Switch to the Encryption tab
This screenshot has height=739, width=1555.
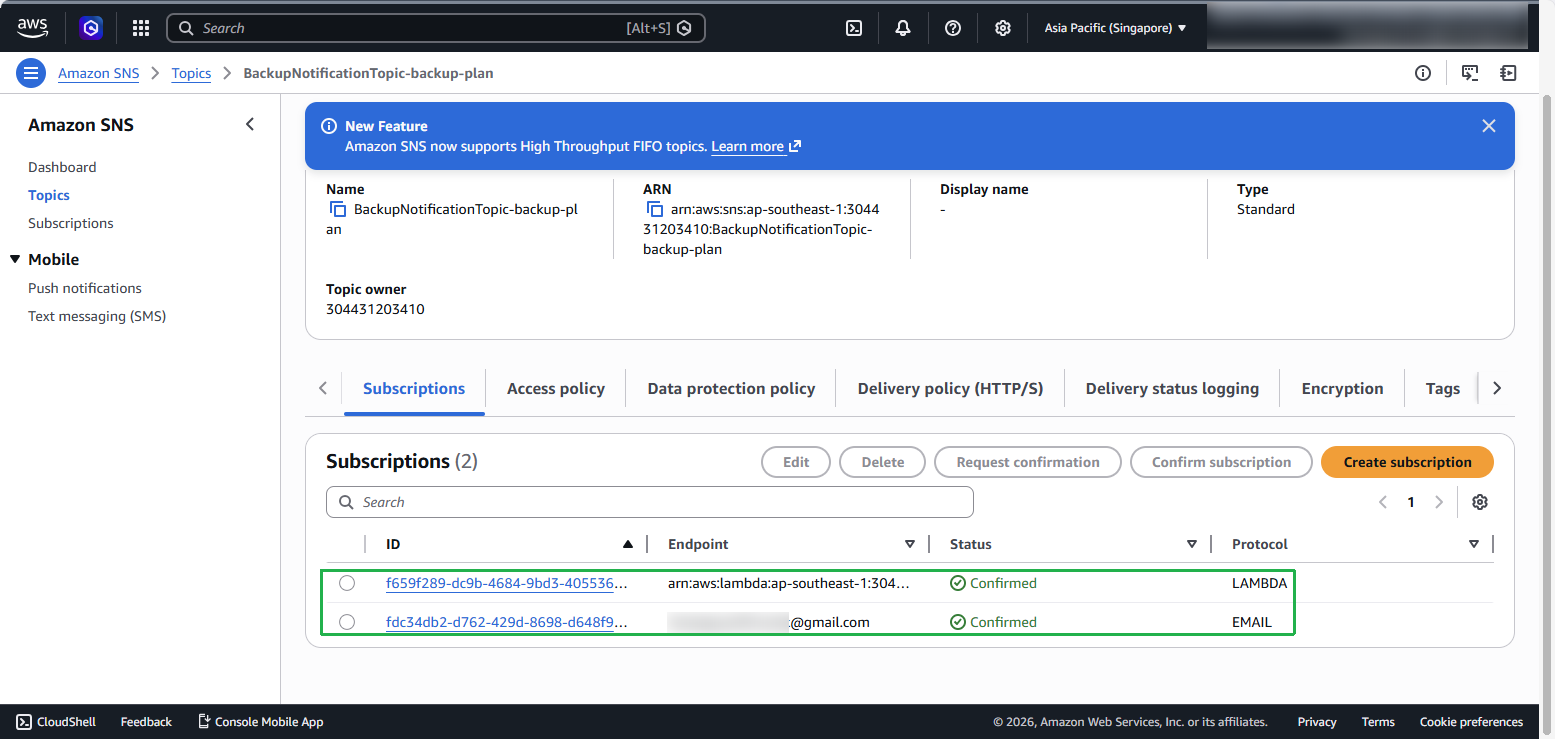tap(1342, 389)
